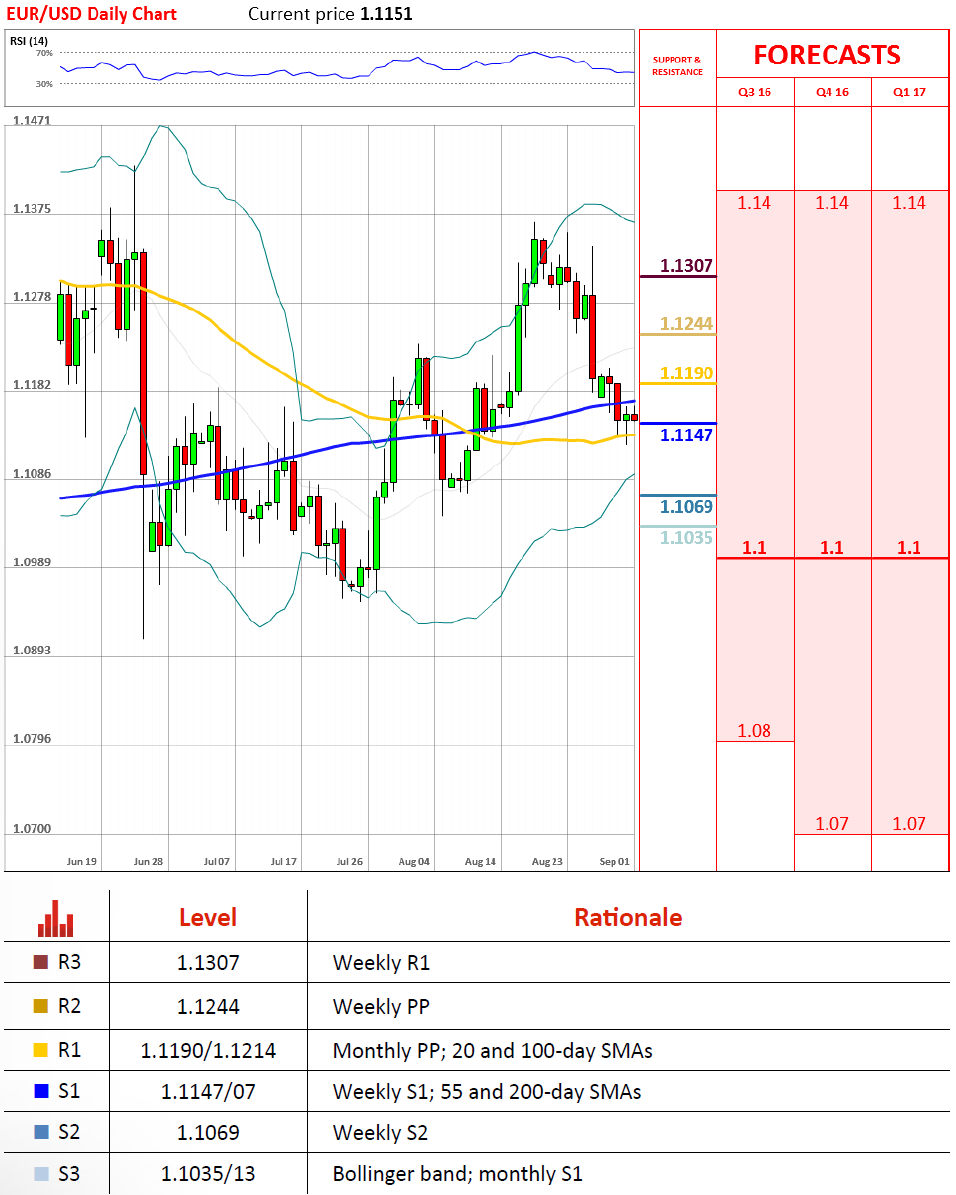Screen dimensions: 956x1195
Task: Select the R1 yellow swatch
Action: tap(41, 1050)
